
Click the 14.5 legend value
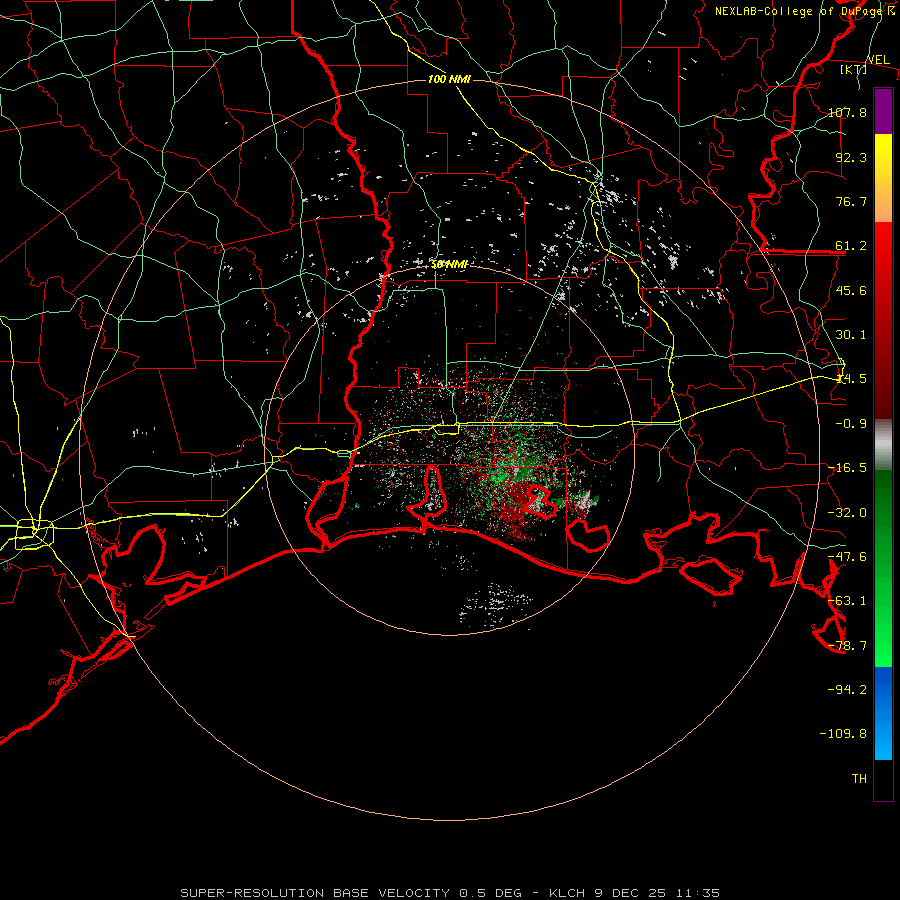point(851,379)
